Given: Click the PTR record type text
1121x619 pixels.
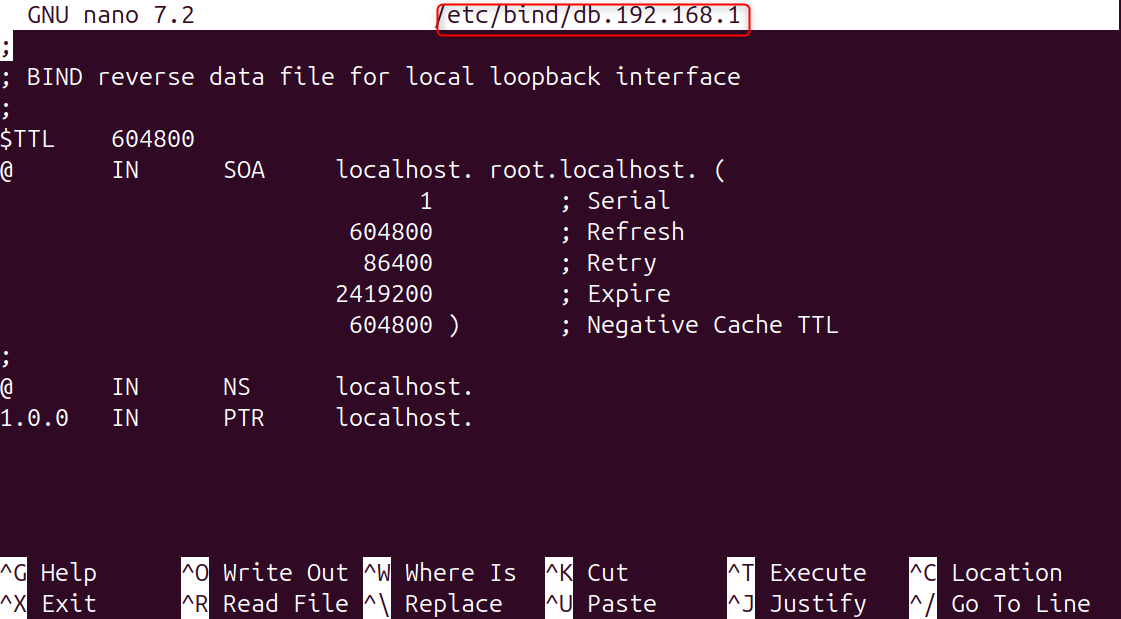Looking at the screenshot, I should point(243,418).
